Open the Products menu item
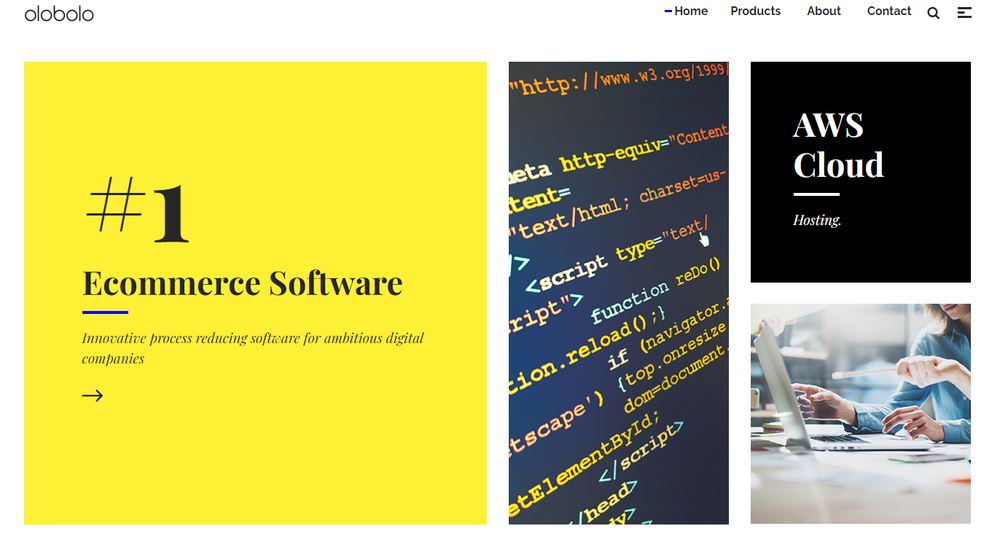This screenshot has width=1000, height=536. tap(755, 11)
